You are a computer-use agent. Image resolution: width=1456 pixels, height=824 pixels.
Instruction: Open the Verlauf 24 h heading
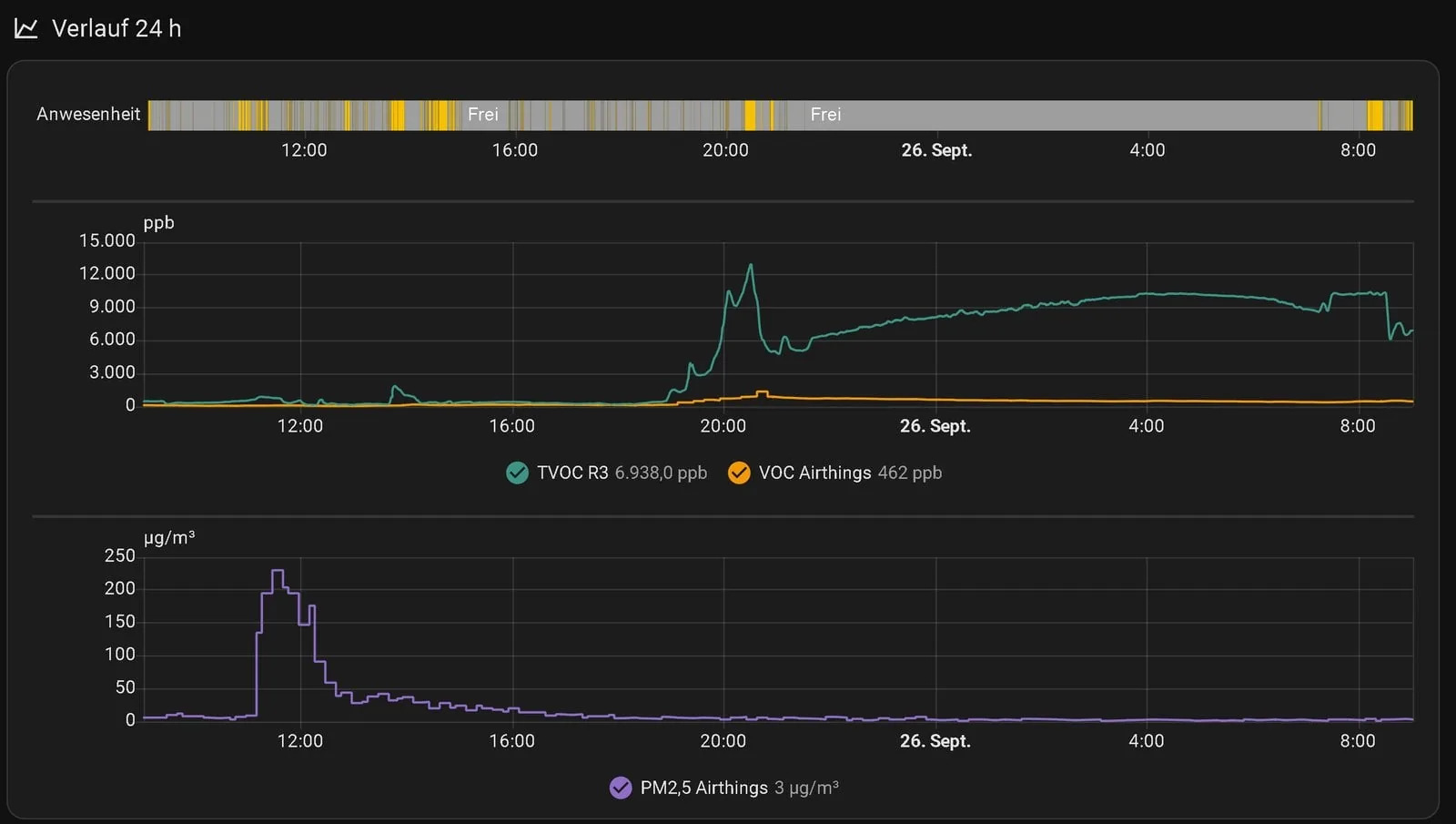(116, 28)
